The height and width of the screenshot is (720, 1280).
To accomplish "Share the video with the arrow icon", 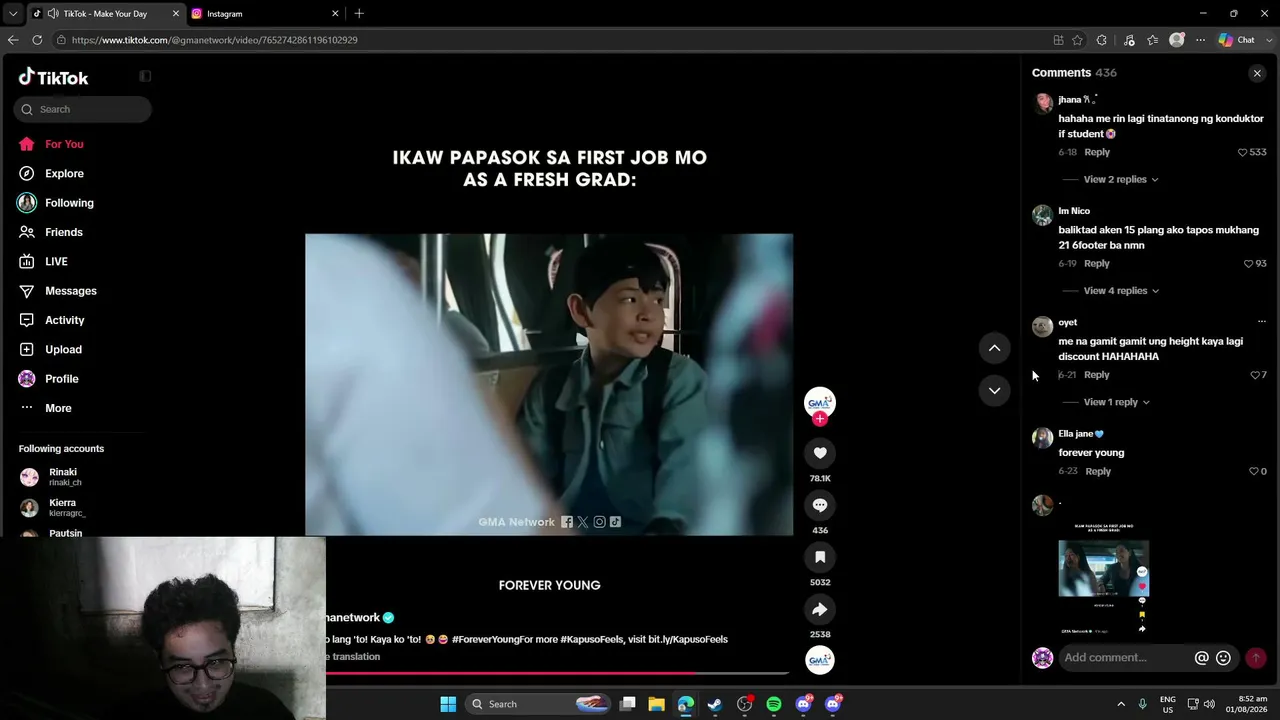I will coord(820,609).
